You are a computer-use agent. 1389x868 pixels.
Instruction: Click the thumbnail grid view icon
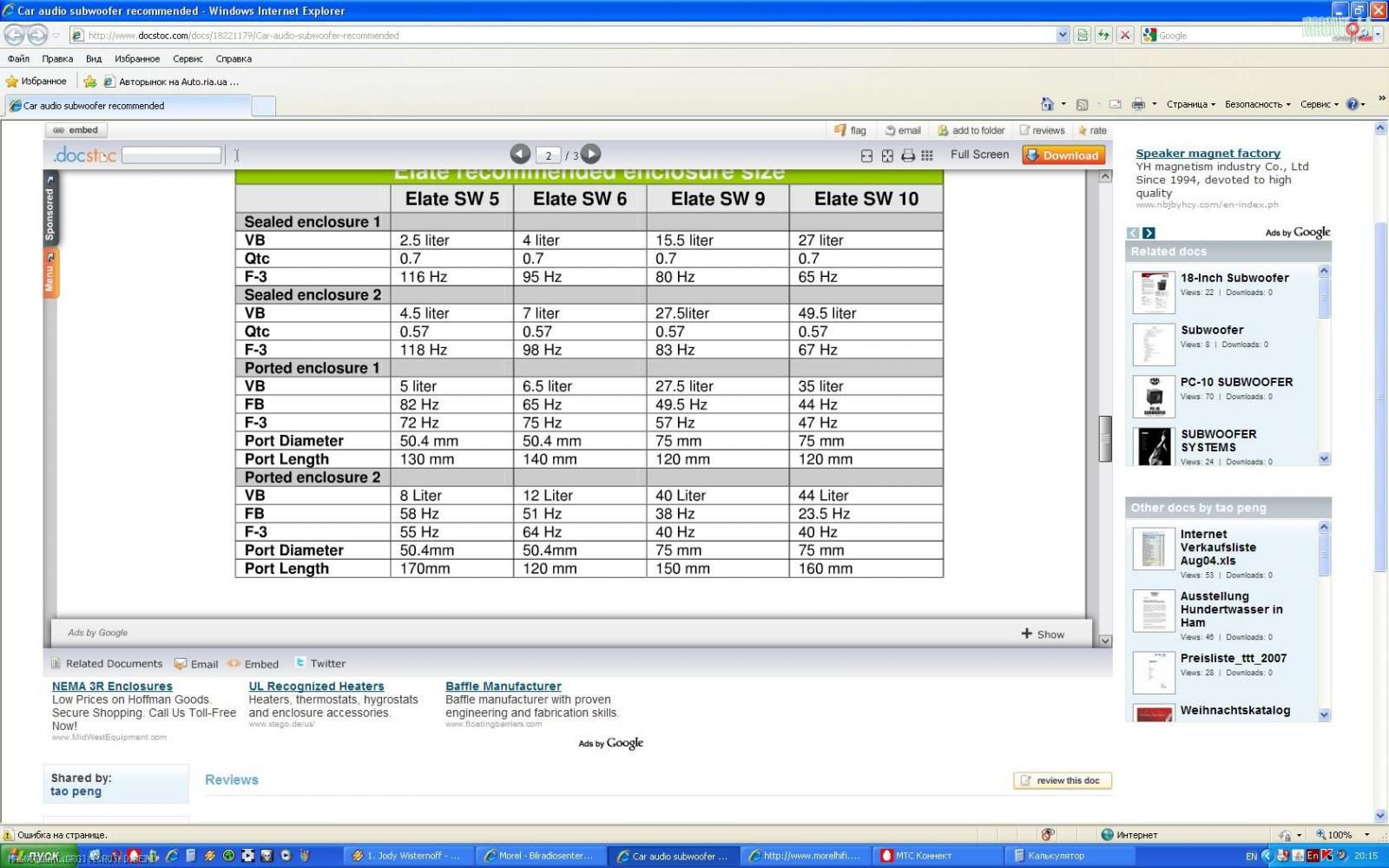927,155
